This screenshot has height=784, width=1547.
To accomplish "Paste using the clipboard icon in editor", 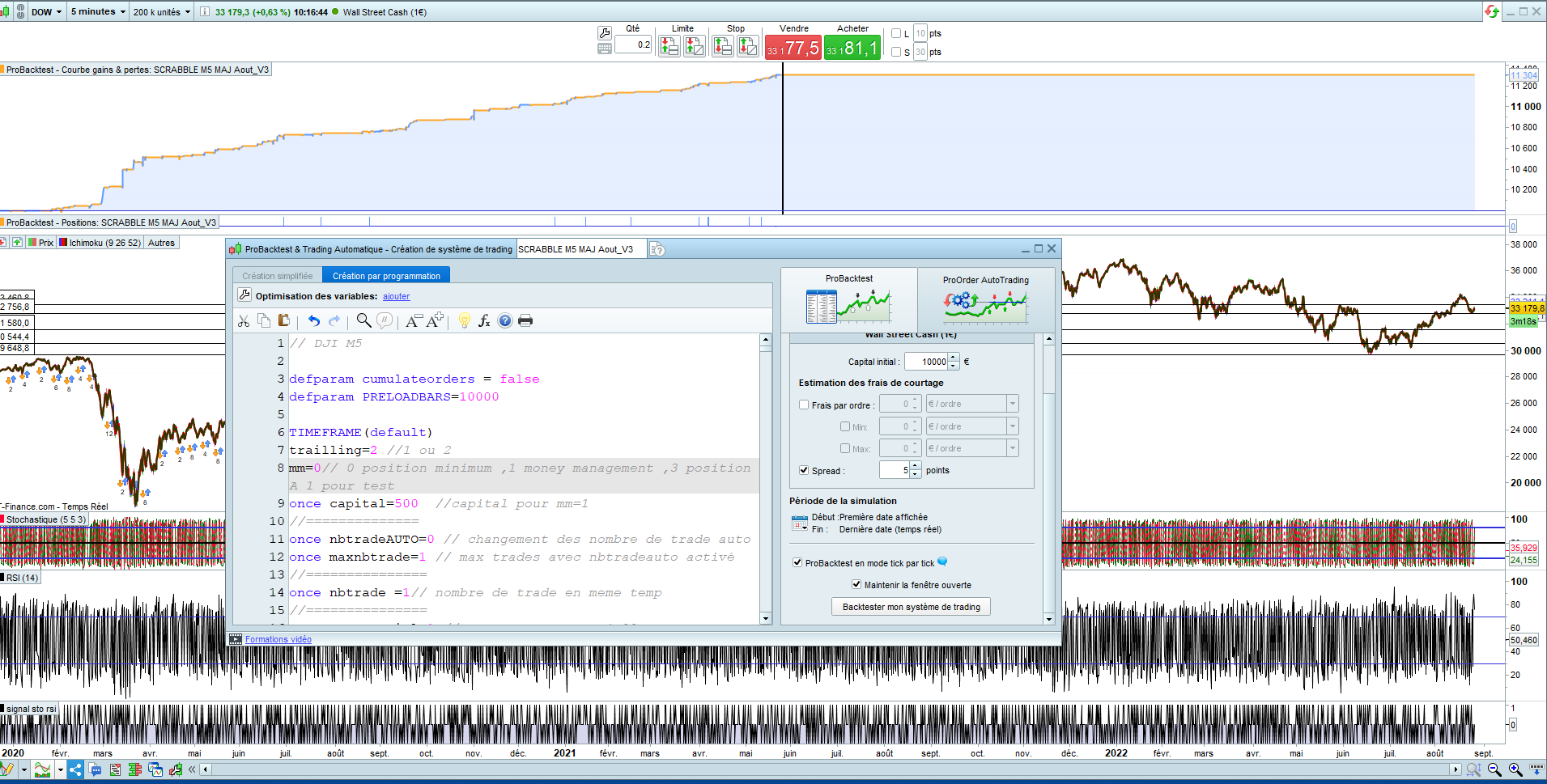I will point(283,321).
